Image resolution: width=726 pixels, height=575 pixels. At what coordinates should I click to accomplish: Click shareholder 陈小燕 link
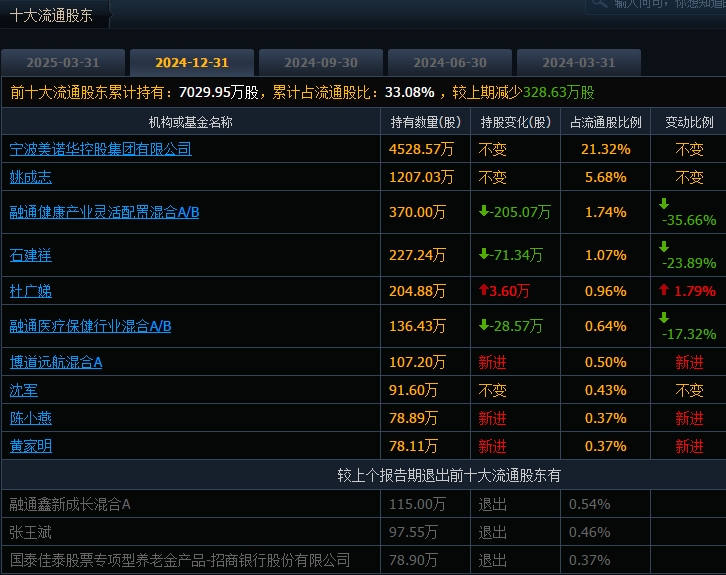tap(30, 418)
